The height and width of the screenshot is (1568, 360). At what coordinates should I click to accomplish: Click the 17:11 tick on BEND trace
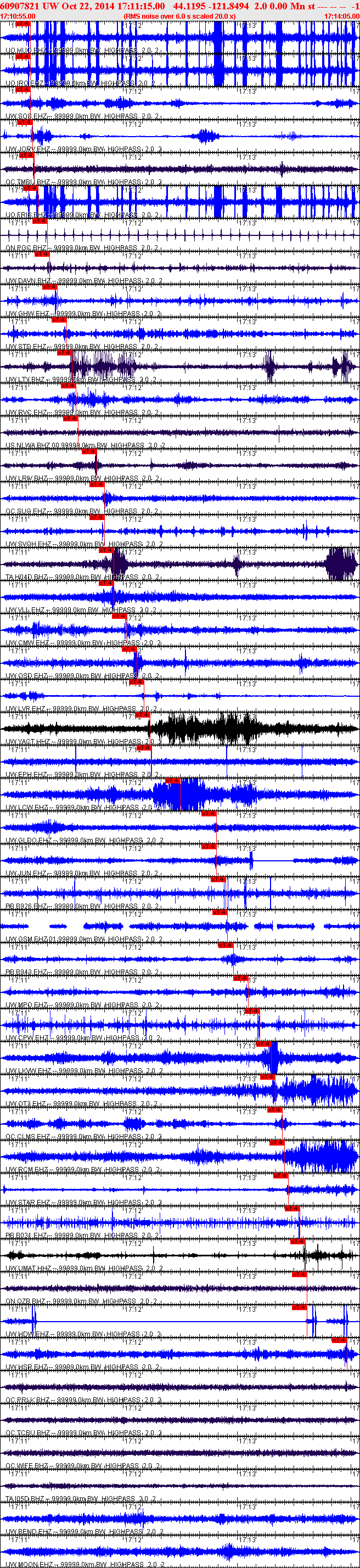click(20, 1507)
